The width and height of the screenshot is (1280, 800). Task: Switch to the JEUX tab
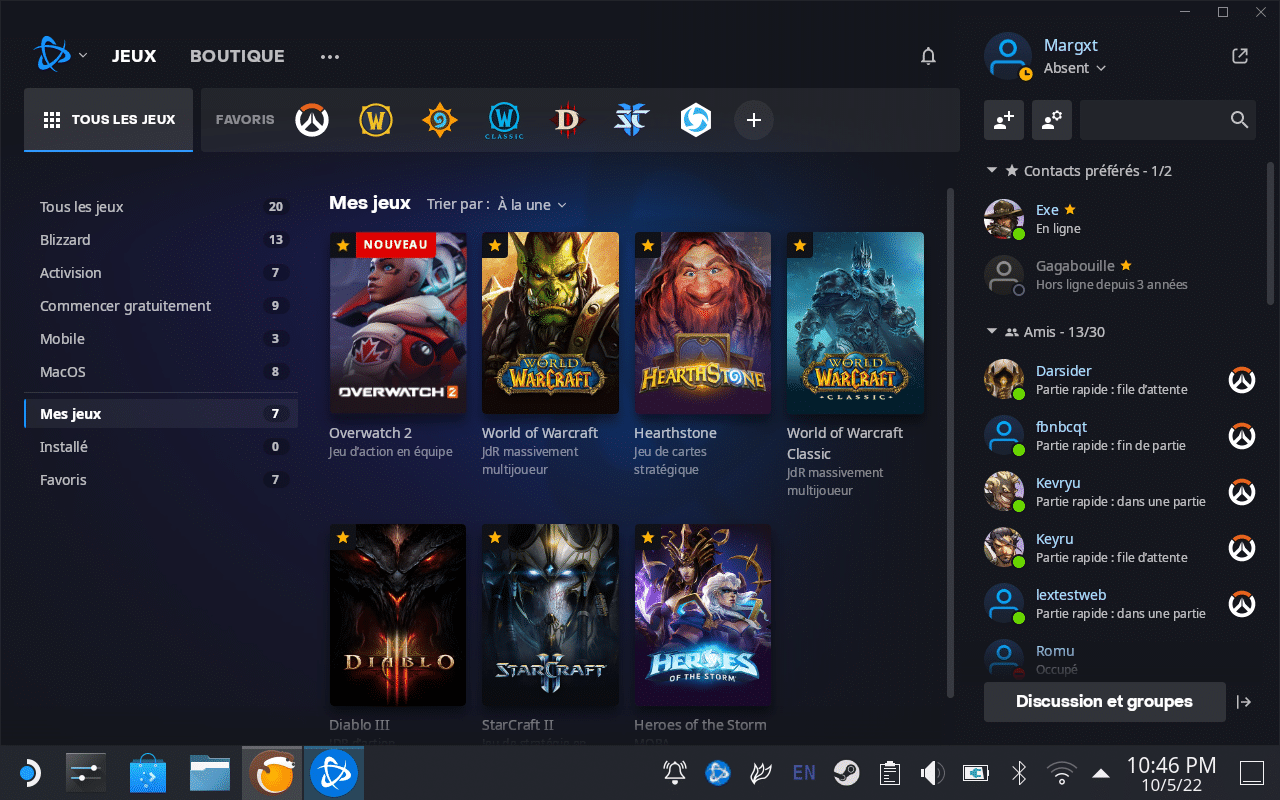point(134,56)
